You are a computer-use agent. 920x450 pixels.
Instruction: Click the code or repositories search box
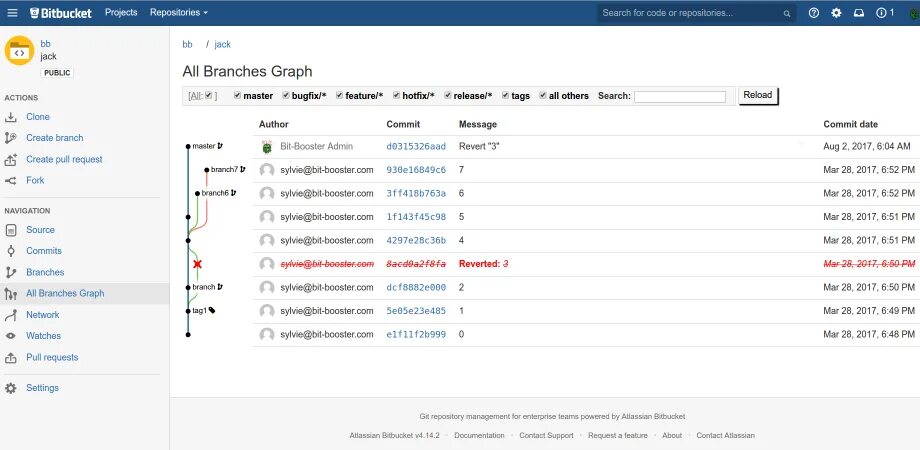(x=696, y=13)
